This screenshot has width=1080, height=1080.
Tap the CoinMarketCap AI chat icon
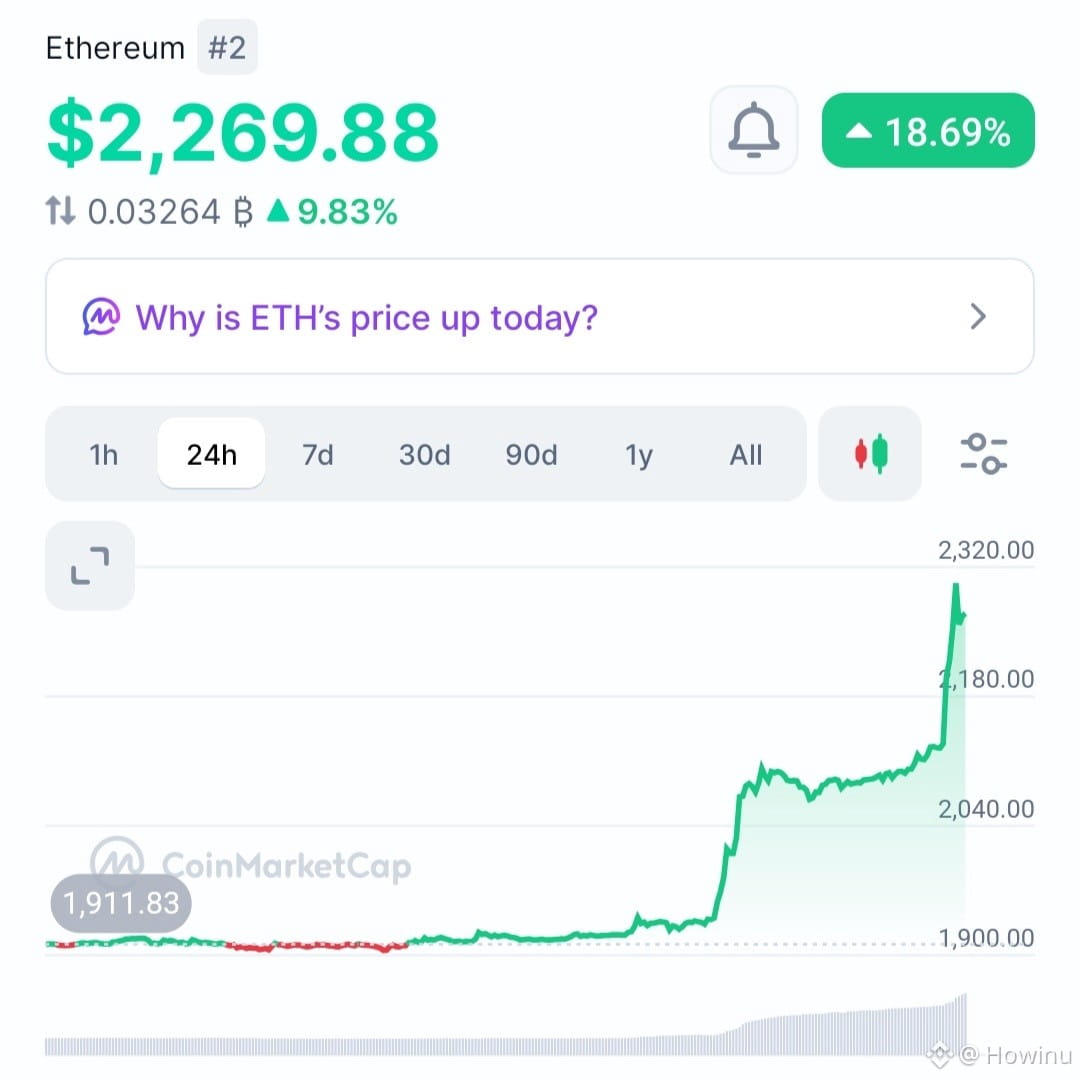101,317
